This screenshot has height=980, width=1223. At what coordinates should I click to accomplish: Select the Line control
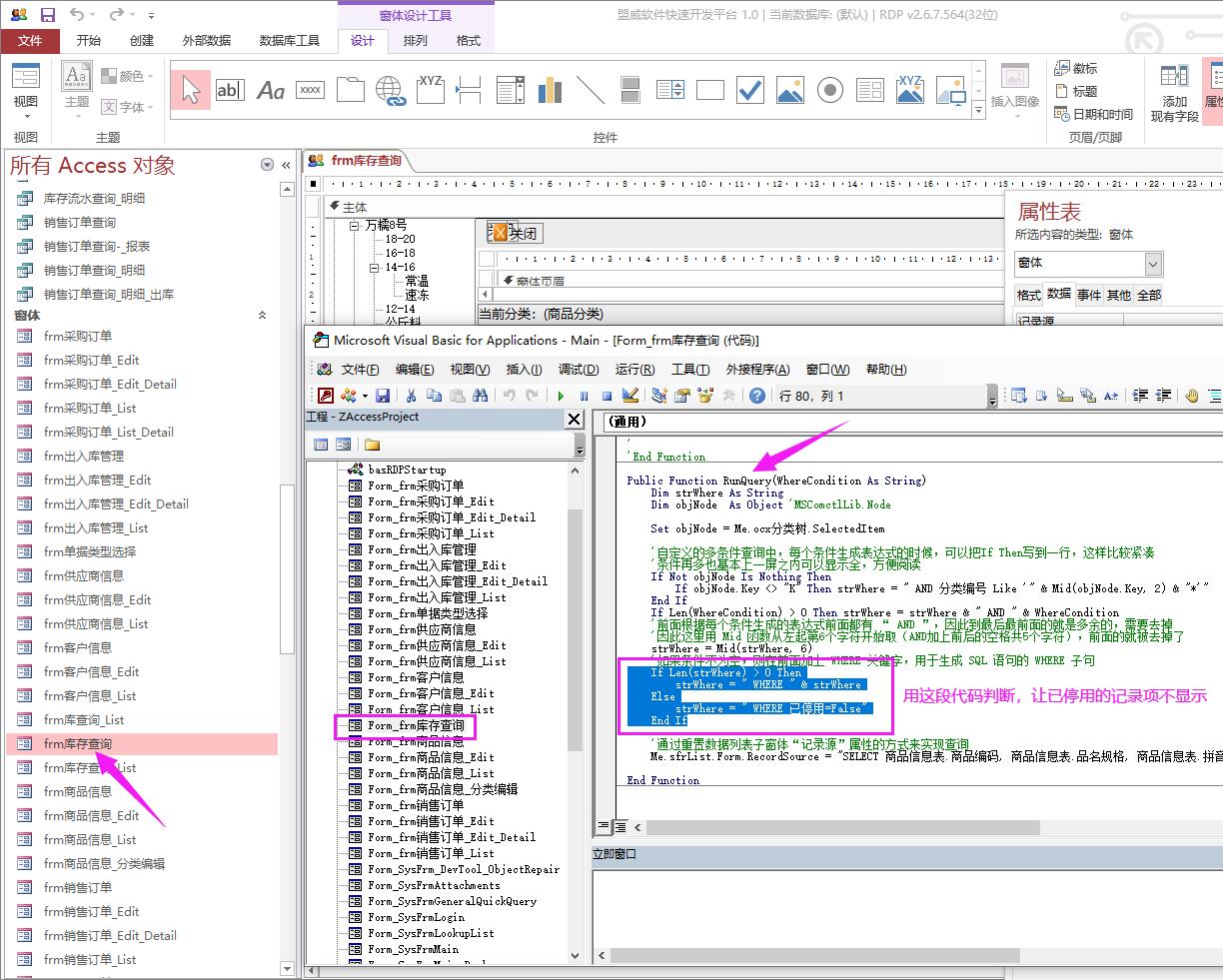pyautogui.click(x=591, y=91)
